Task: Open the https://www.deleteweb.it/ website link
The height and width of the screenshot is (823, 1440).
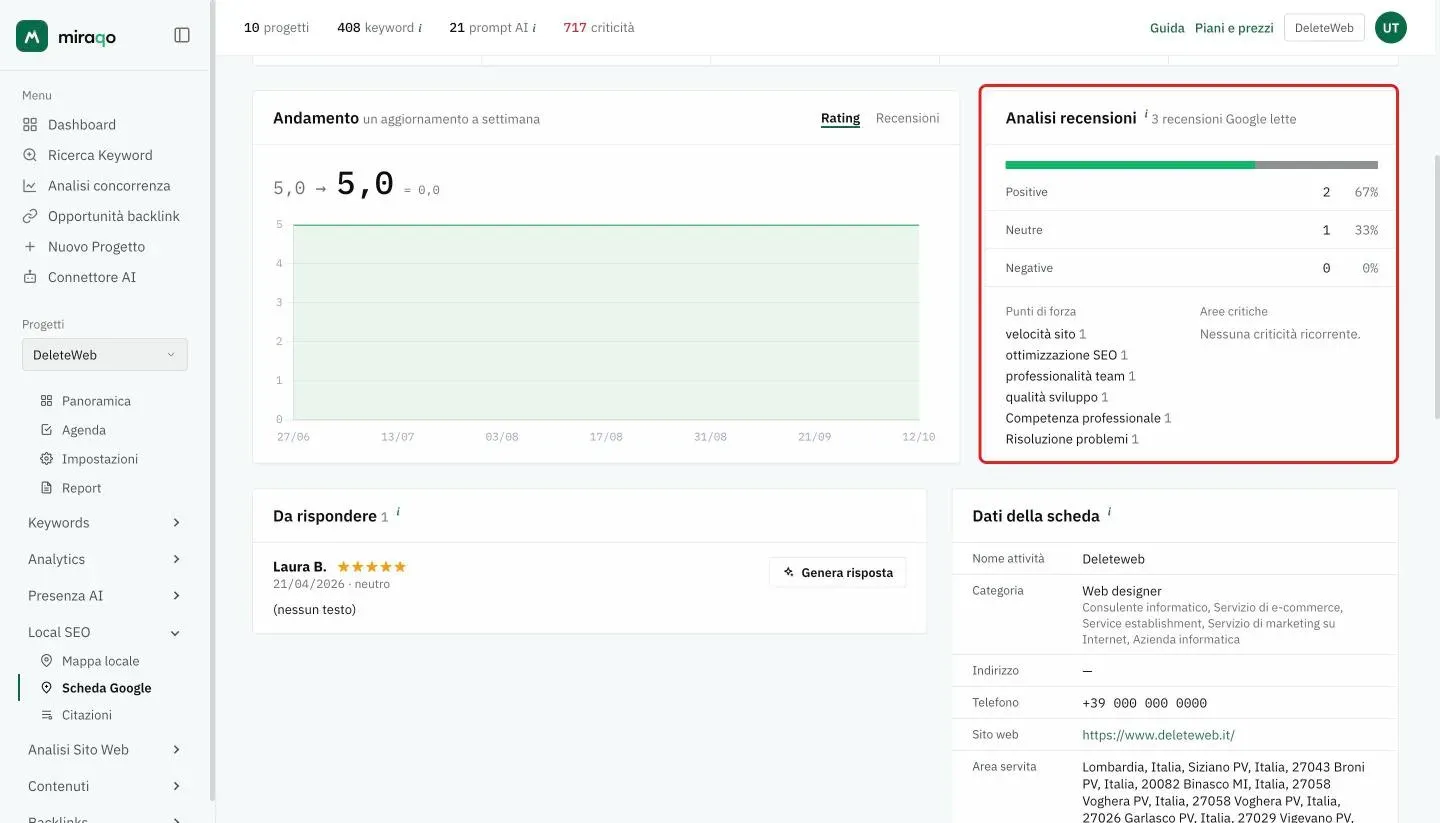Action: (x=1158, y=735)
